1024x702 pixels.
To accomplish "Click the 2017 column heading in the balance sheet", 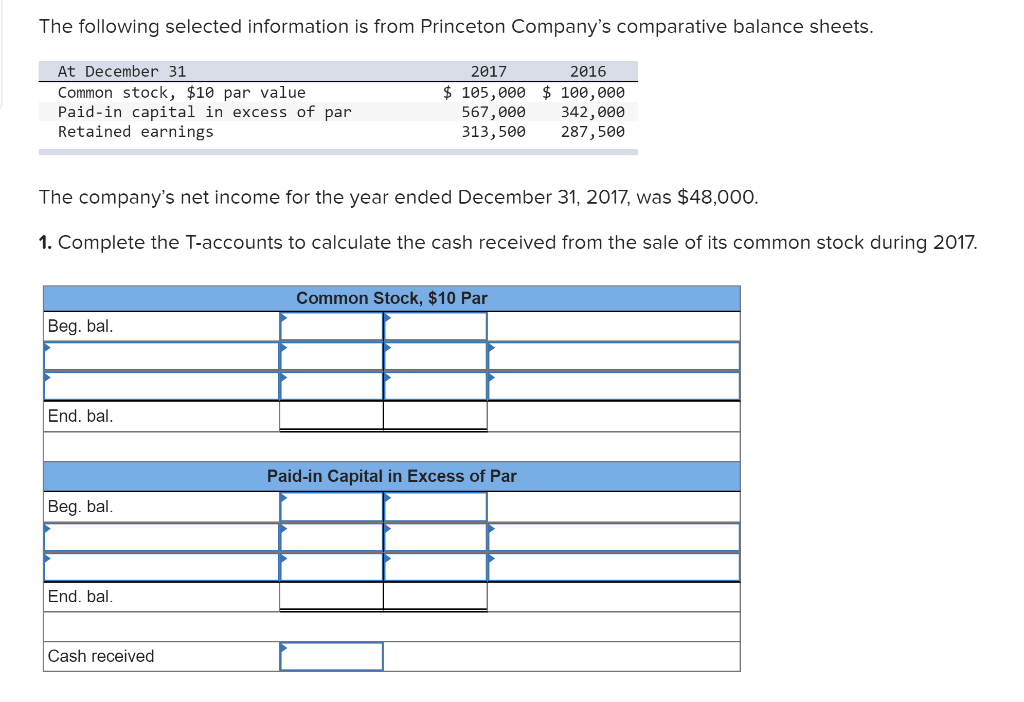I will (x=490, y=71).
